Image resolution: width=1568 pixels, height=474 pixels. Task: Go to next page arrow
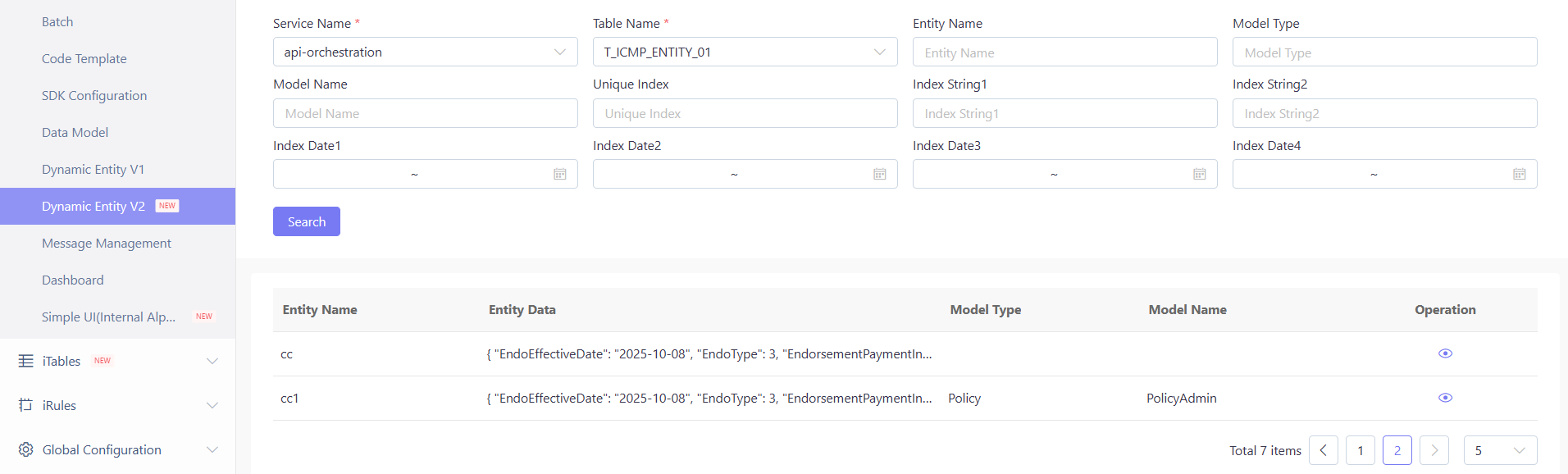tap(1434, 450)
